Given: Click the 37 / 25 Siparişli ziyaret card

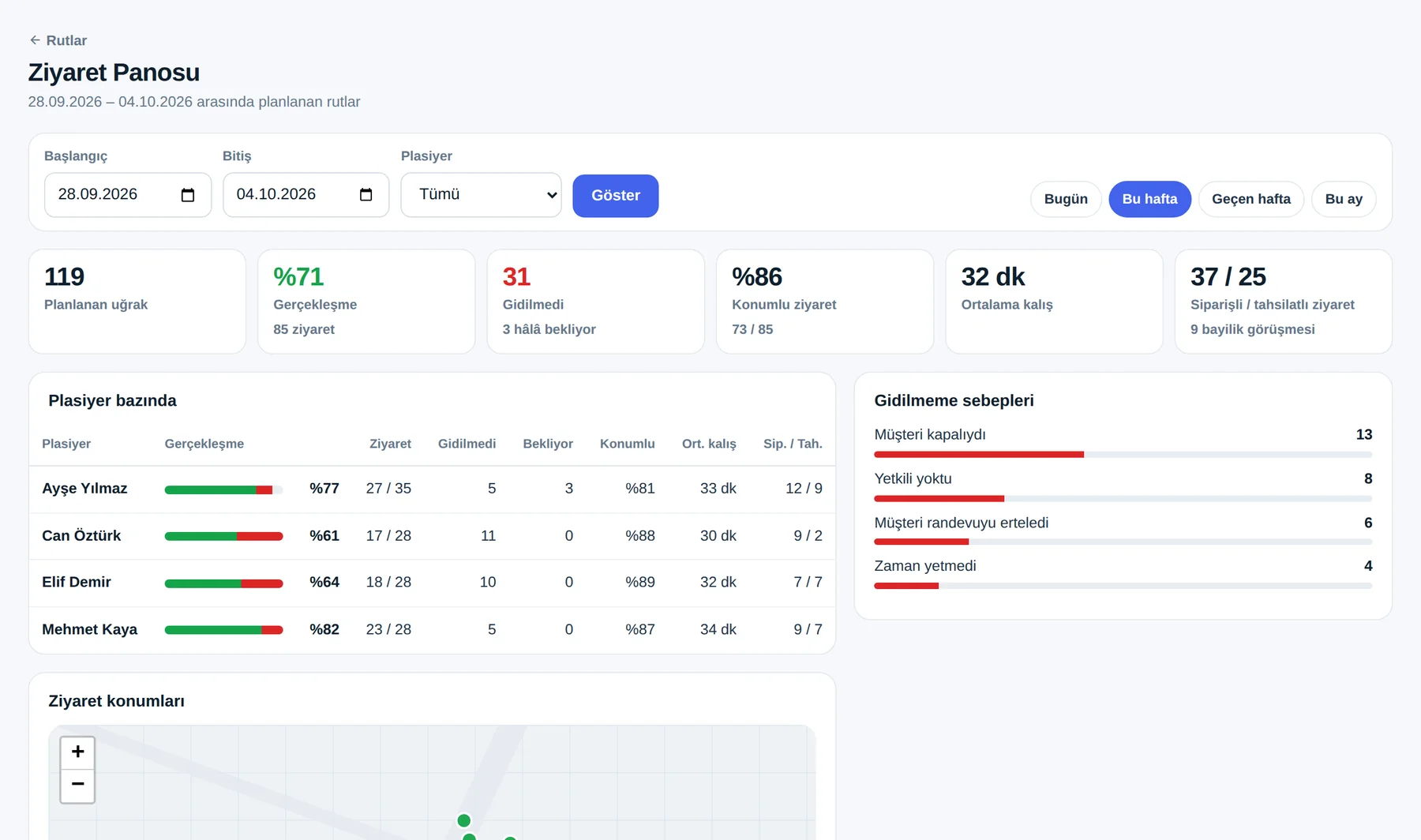Looking at the screenshot, I should pyautogui.click(x=1284, y=302).
